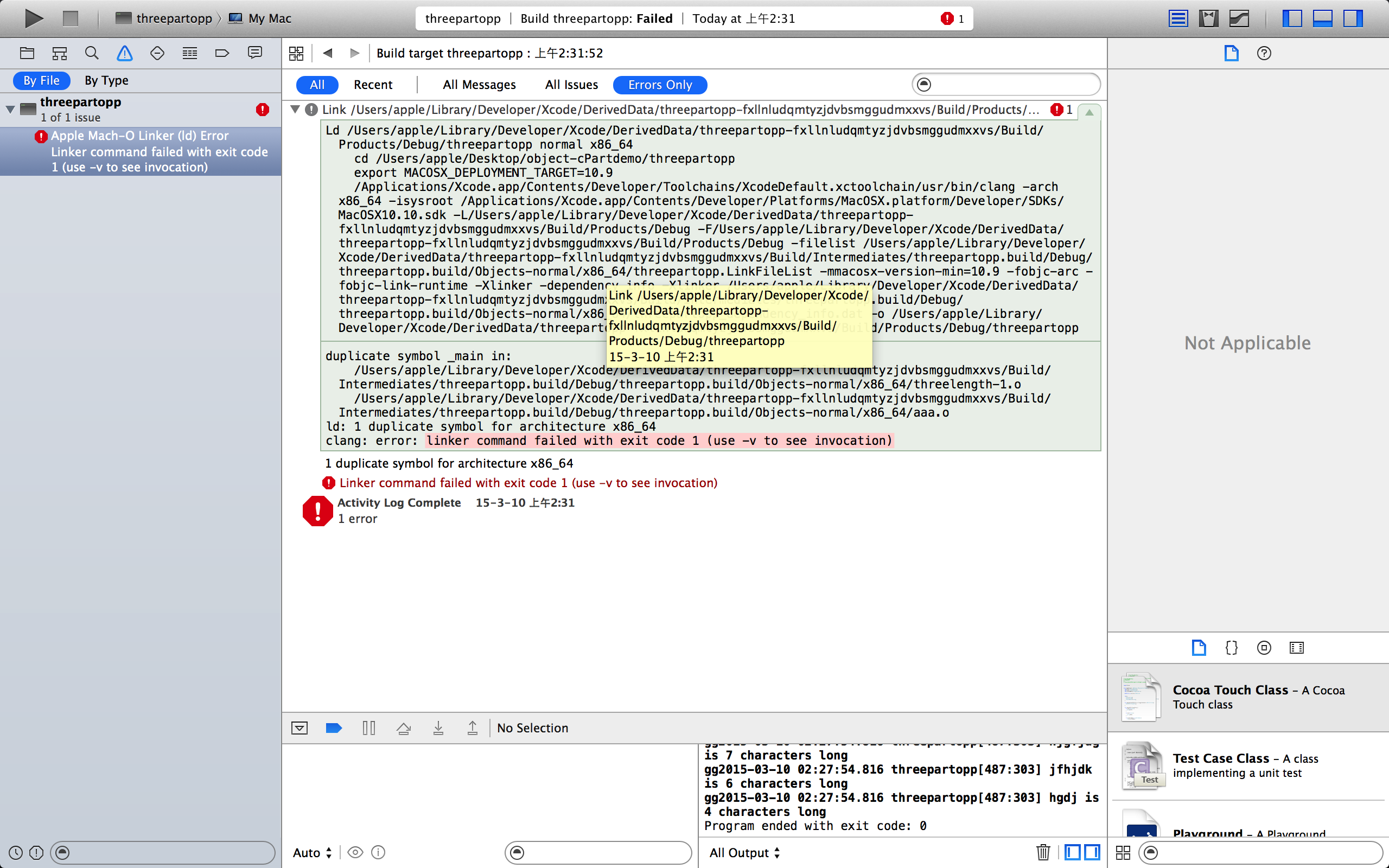This screenshot has width=1389, height=868.
Task: Select the By Type filter
Action: pyautogui.click(x=107, y=80)
